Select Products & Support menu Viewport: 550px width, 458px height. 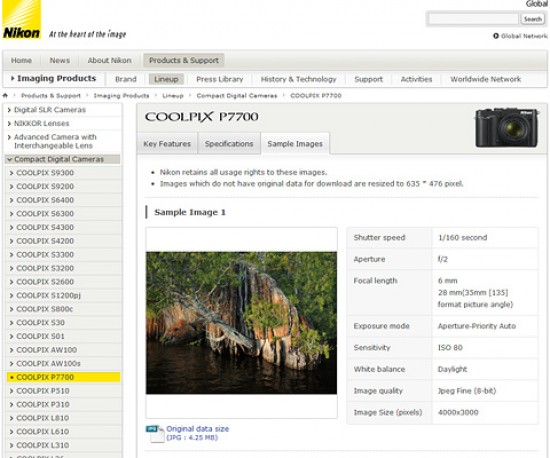point(184,60)
